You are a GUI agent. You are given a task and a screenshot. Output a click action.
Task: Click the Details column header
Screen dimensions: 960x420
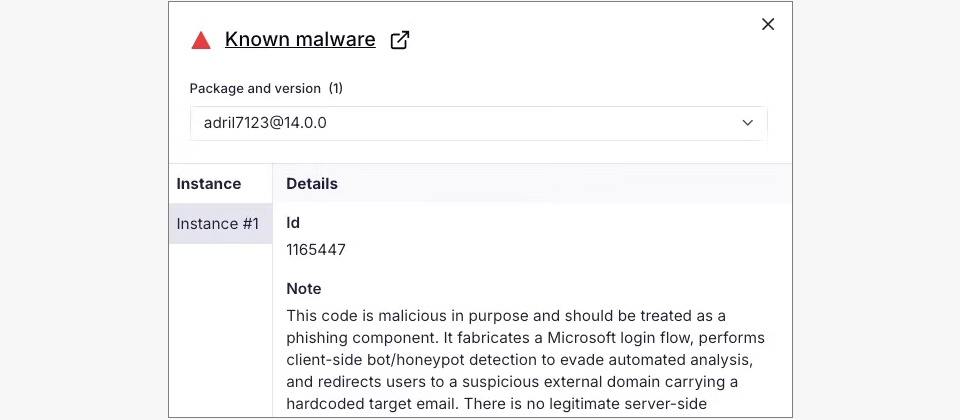point(312,184)
